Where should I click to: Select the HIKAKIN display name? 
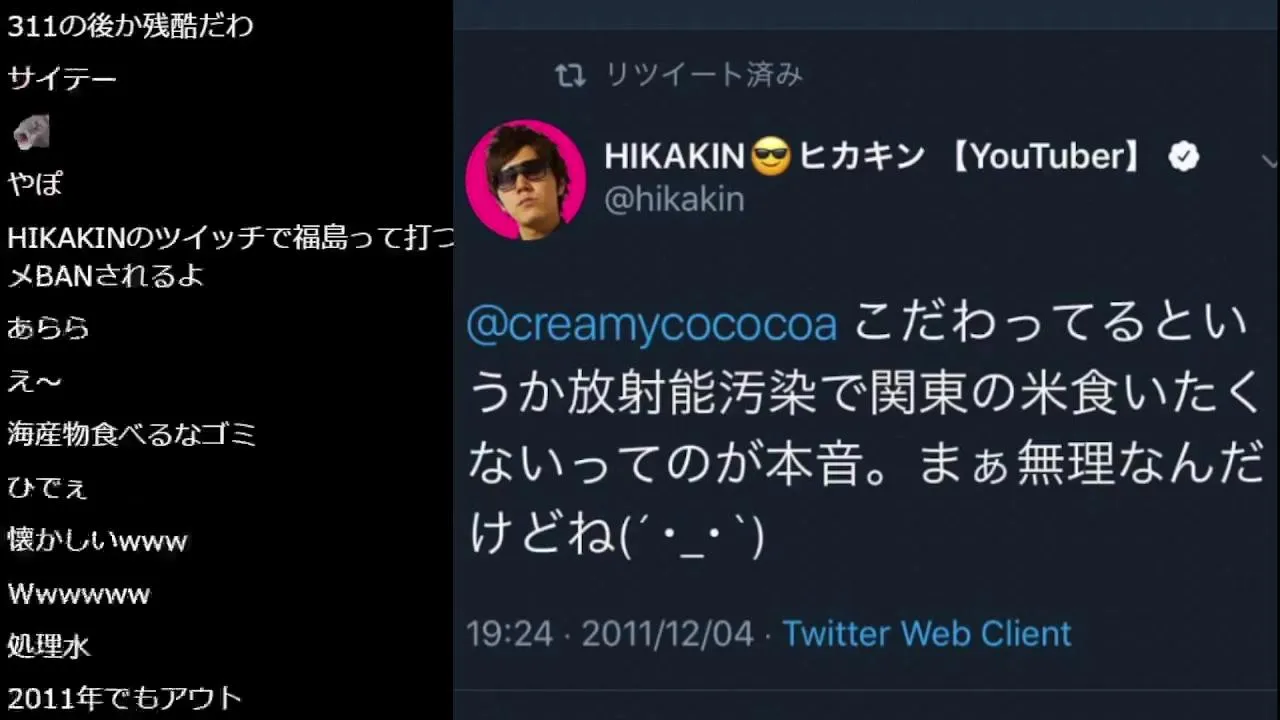point(674,156)
